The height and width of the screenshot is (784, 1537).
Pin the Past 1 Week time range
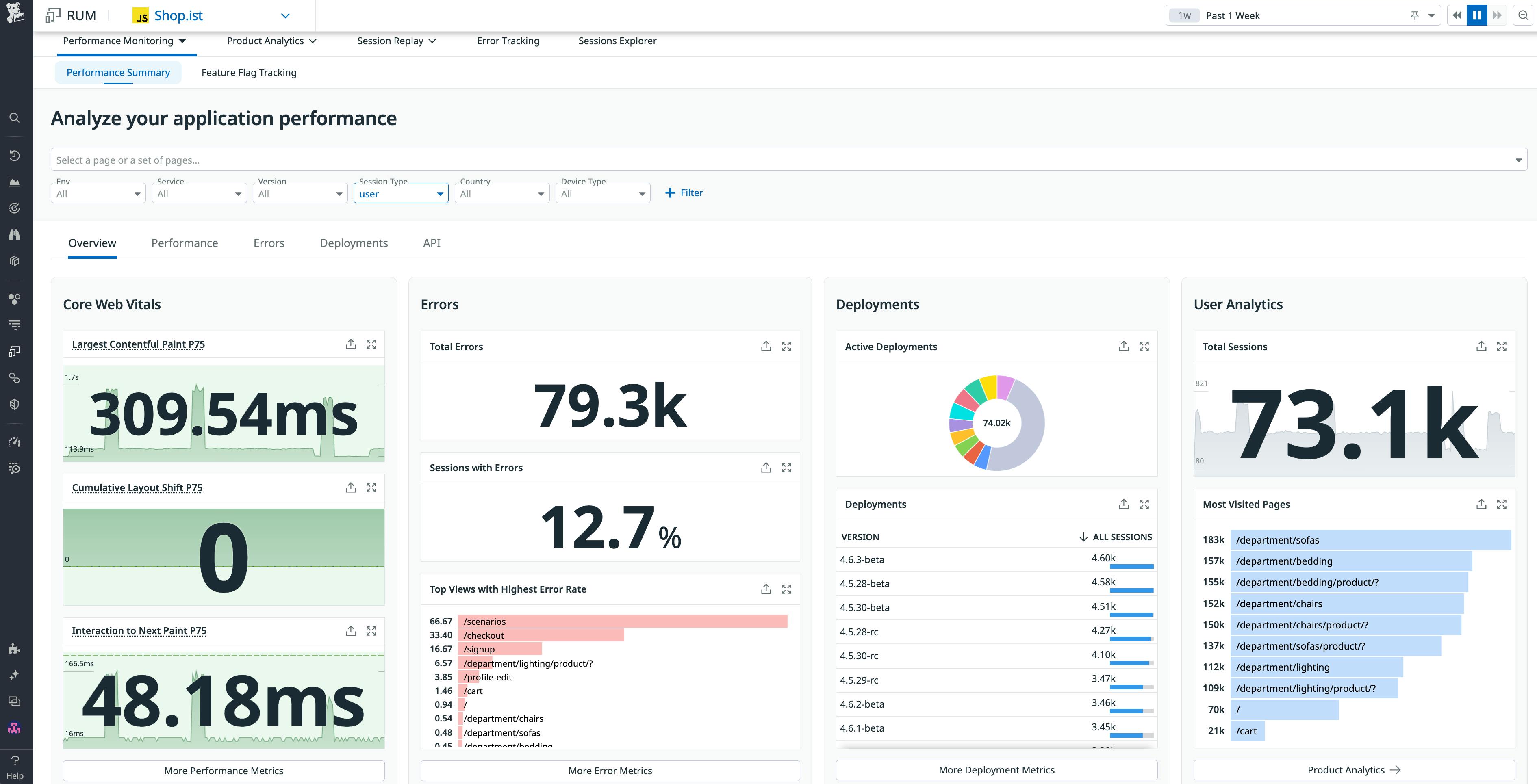click(1415, 15)
